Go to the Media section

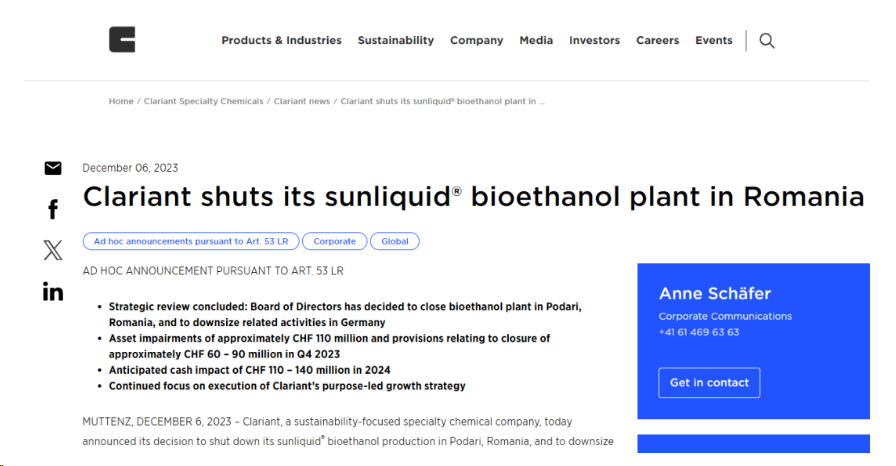click(x=536, y=41)
